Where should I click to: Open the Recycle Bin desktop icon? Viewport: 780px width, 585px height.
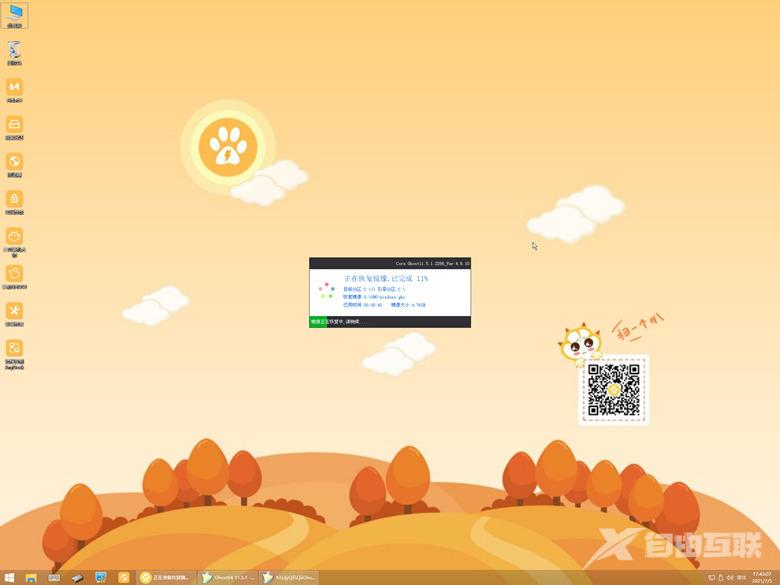14,53
